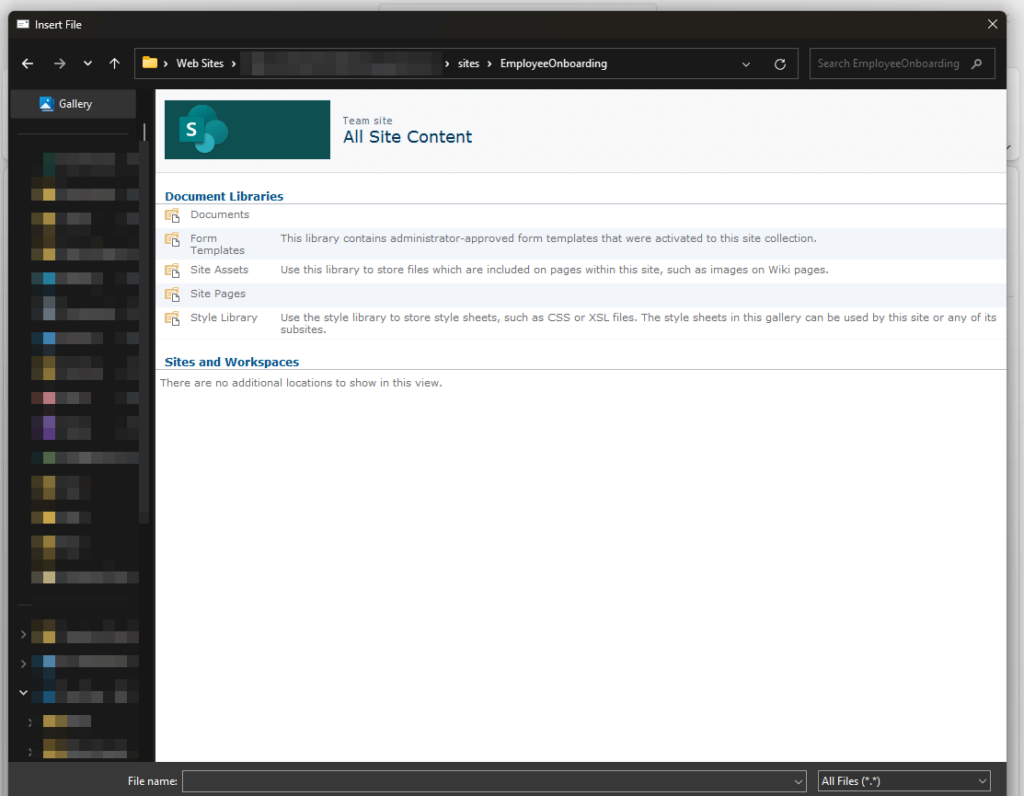Viewport: 1024px width, 796px height.
Task: Click the no additional locations message
Action: point(301,383)
